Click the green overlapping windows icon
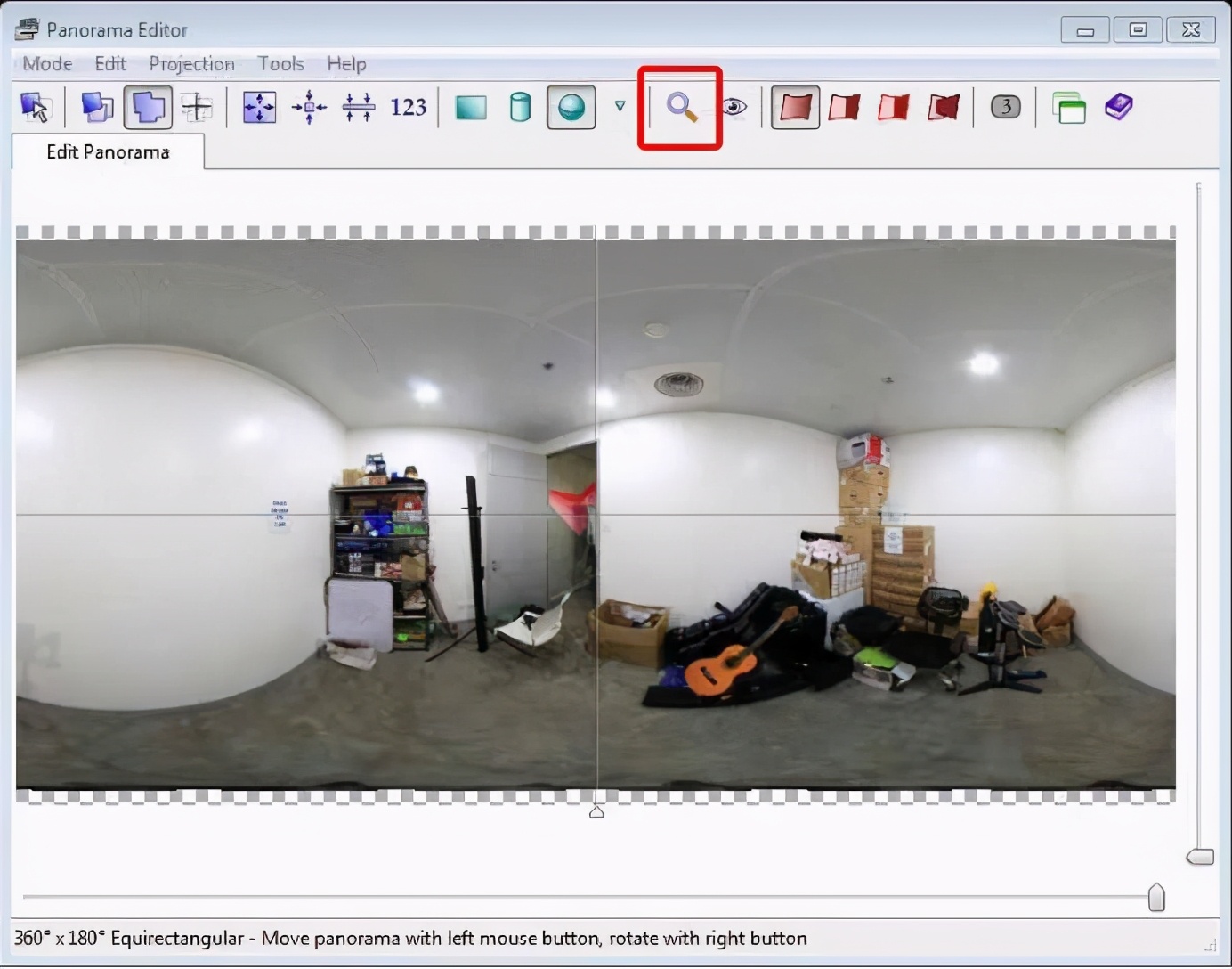This screenshot has height=969, width=1232. pos(1068,108)
